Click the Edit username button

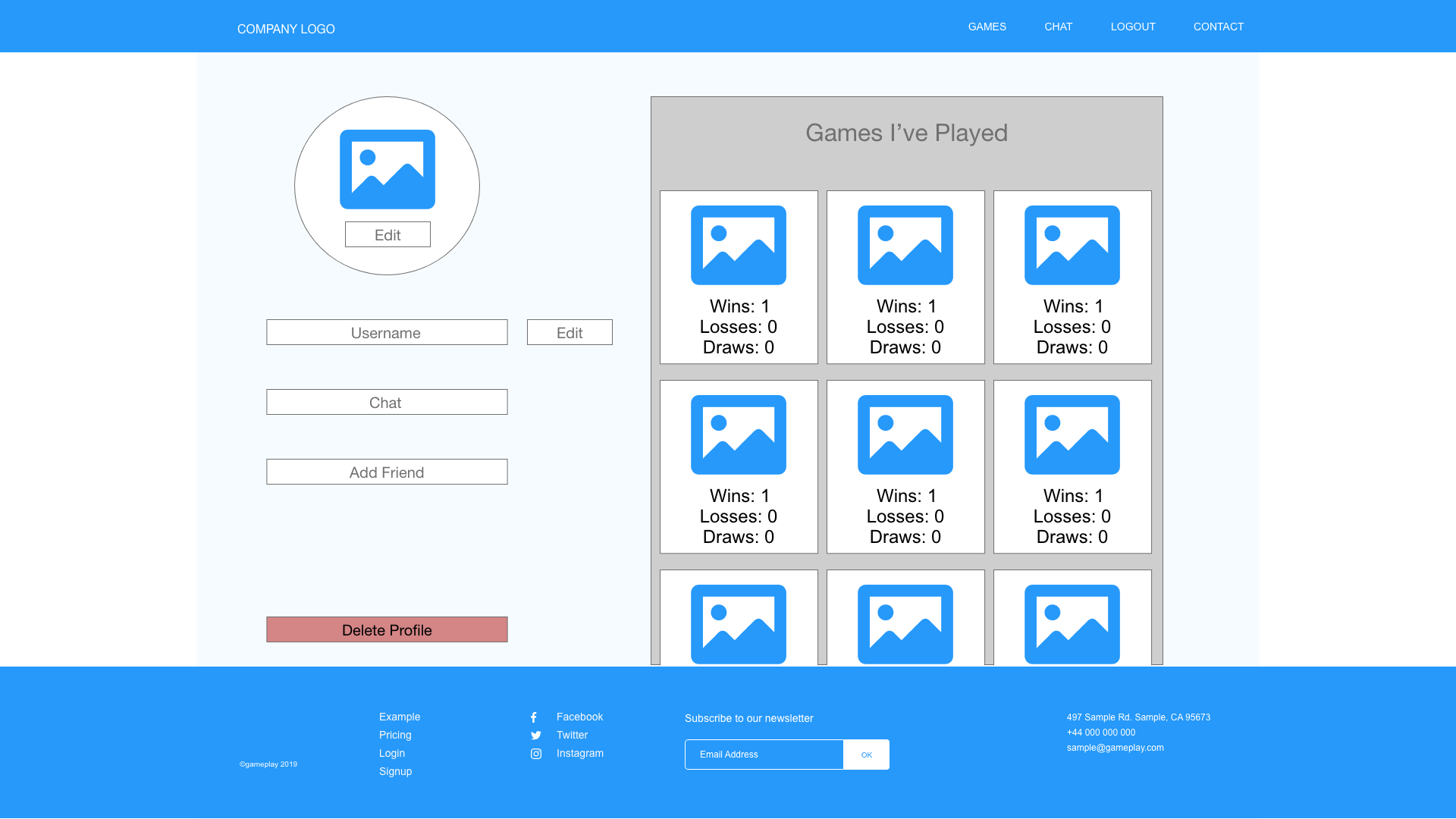(569, 332)
